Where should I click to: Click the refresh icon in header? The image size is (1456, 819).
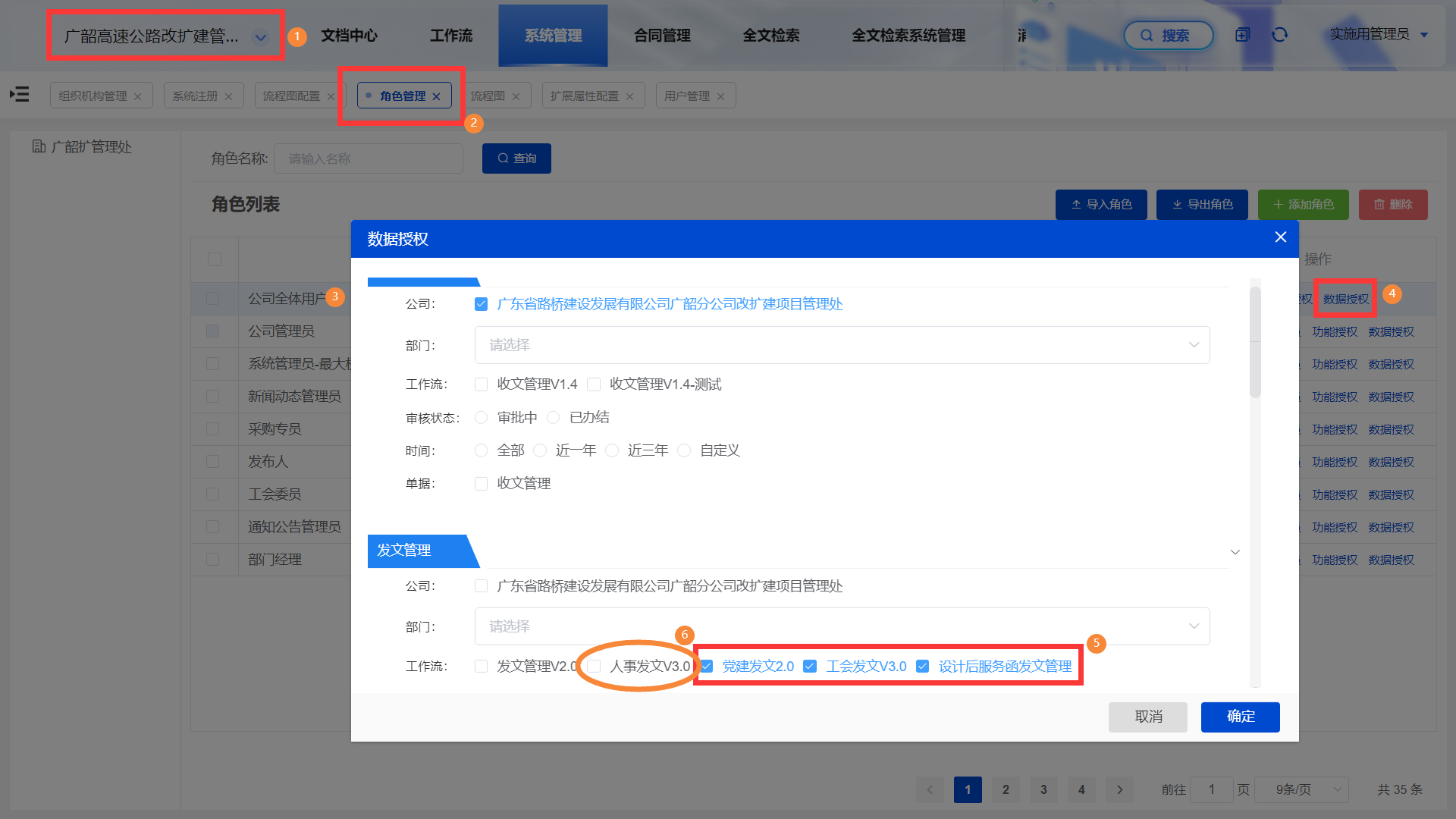pyautogui.click(x=1279, y=35)
